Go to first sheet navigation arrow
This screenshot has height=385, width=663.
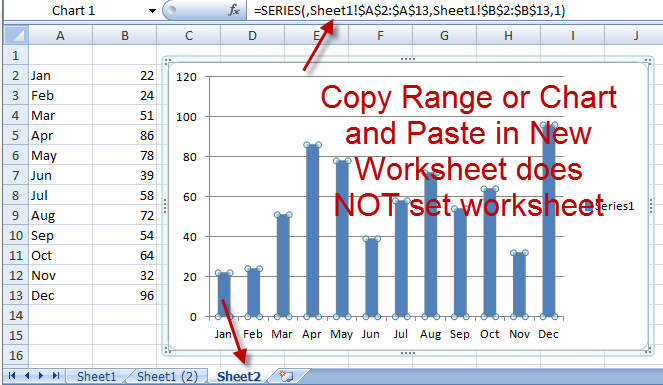pos(12,375)
